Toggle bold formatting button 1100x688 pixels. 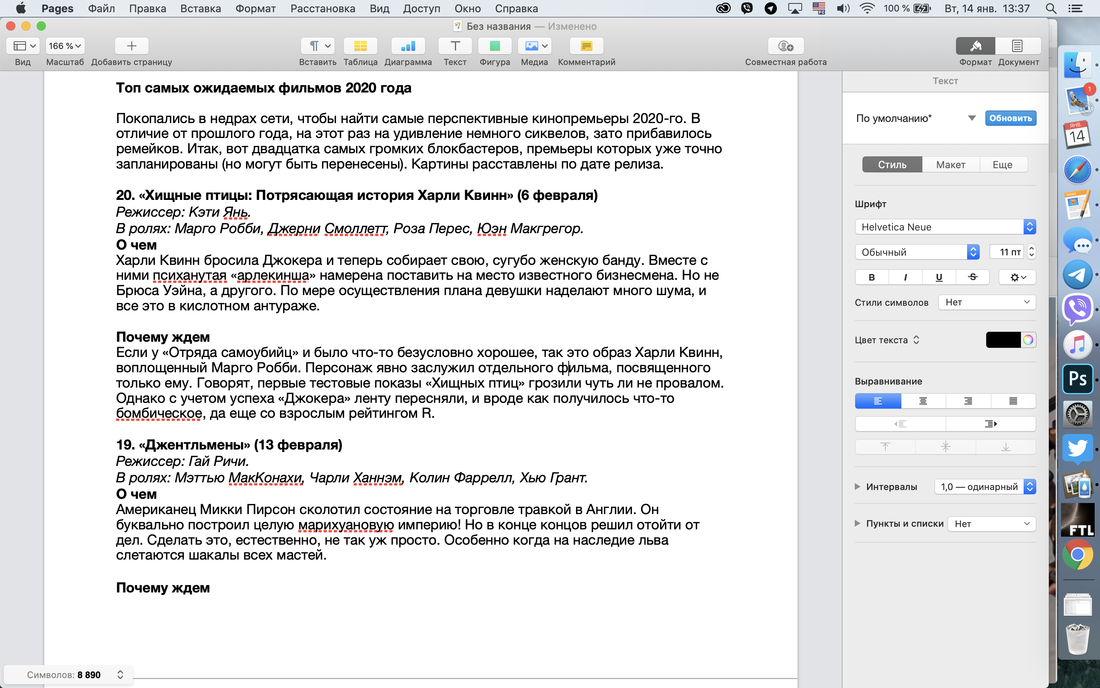click(872, 277)
